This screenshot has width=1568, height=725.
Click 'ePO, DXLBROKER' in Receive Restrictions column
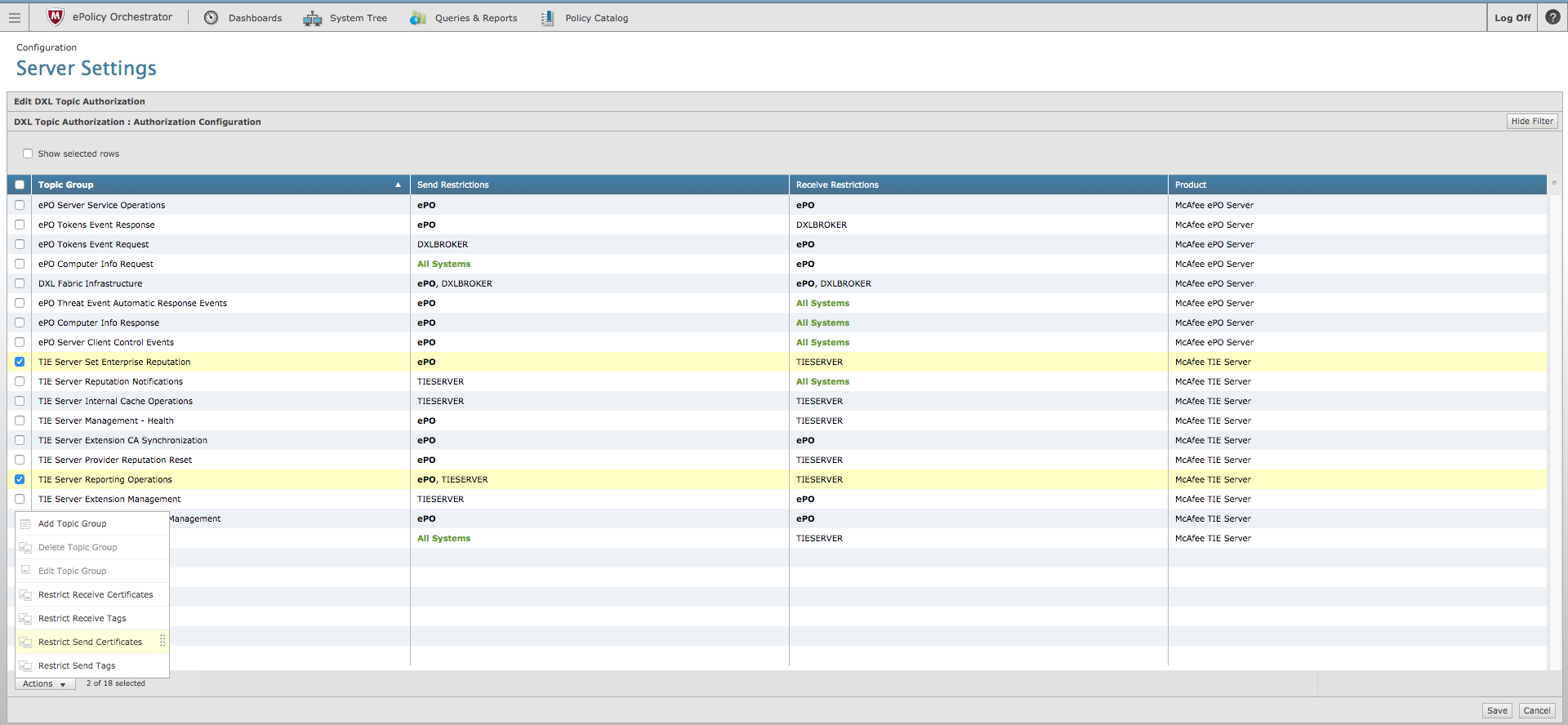(x=834, y=283)
